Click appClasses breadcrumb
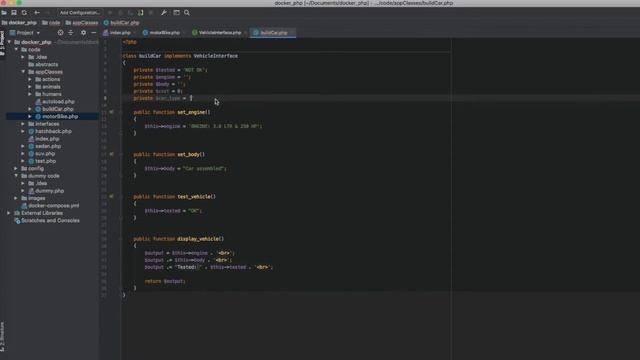This screenshot has width=640, height=360. pos(82,23)
